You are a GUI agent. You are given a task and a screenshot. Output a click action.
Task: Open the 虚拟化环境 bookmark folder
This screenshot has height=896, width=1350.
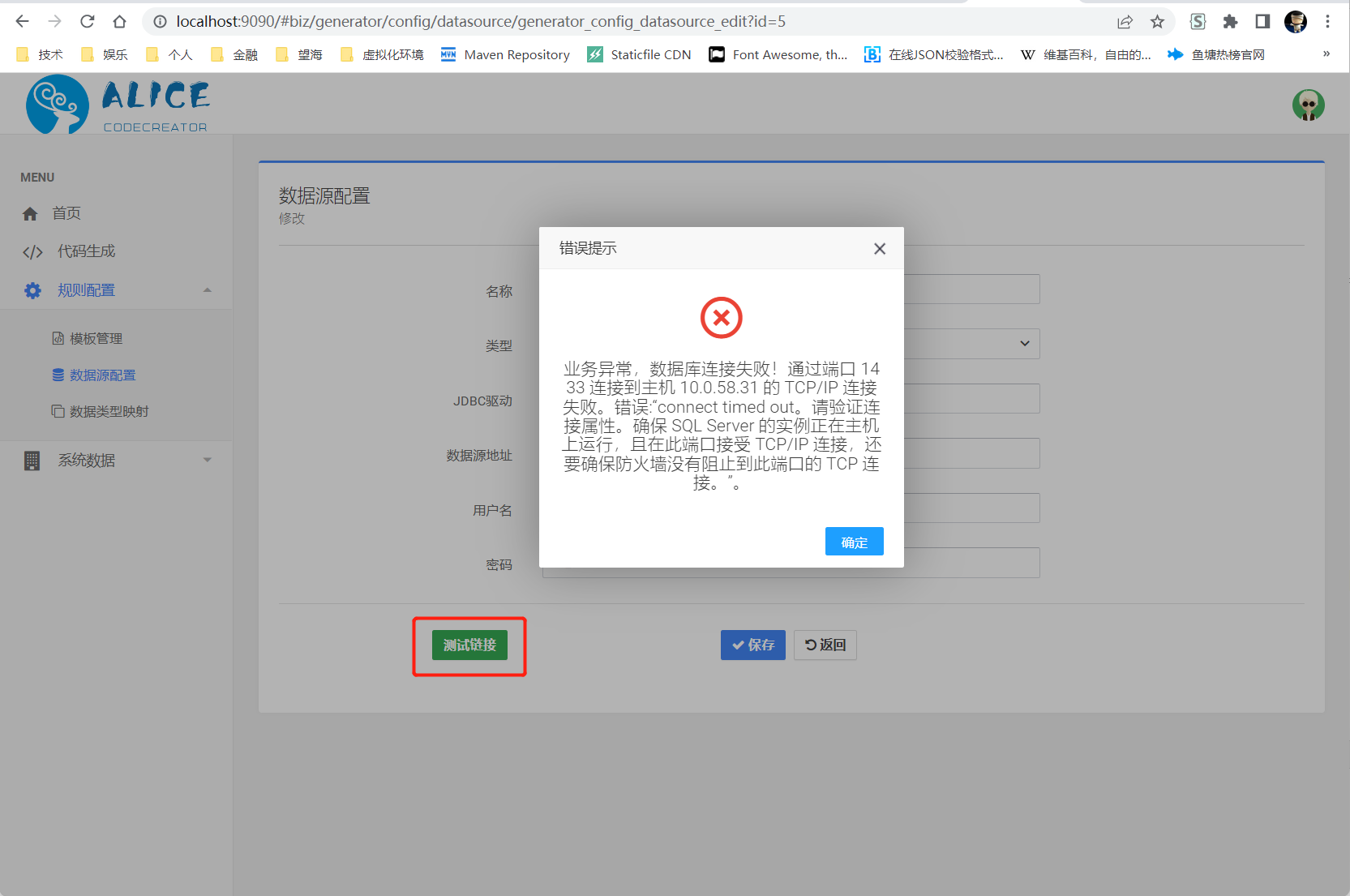(382, 54)
